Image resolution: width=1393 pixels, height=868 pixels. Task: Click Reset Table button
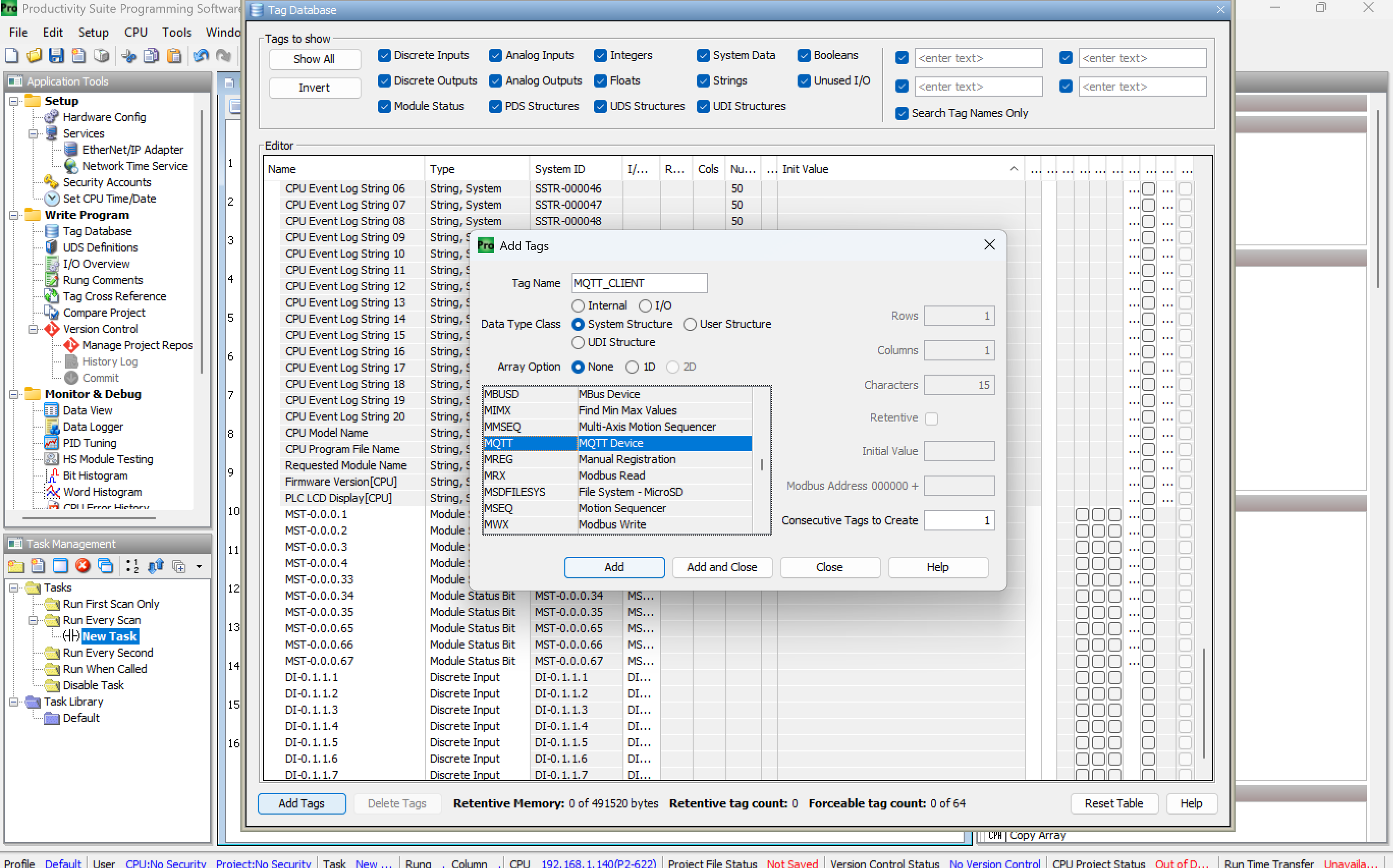(x=1114, y=803)
